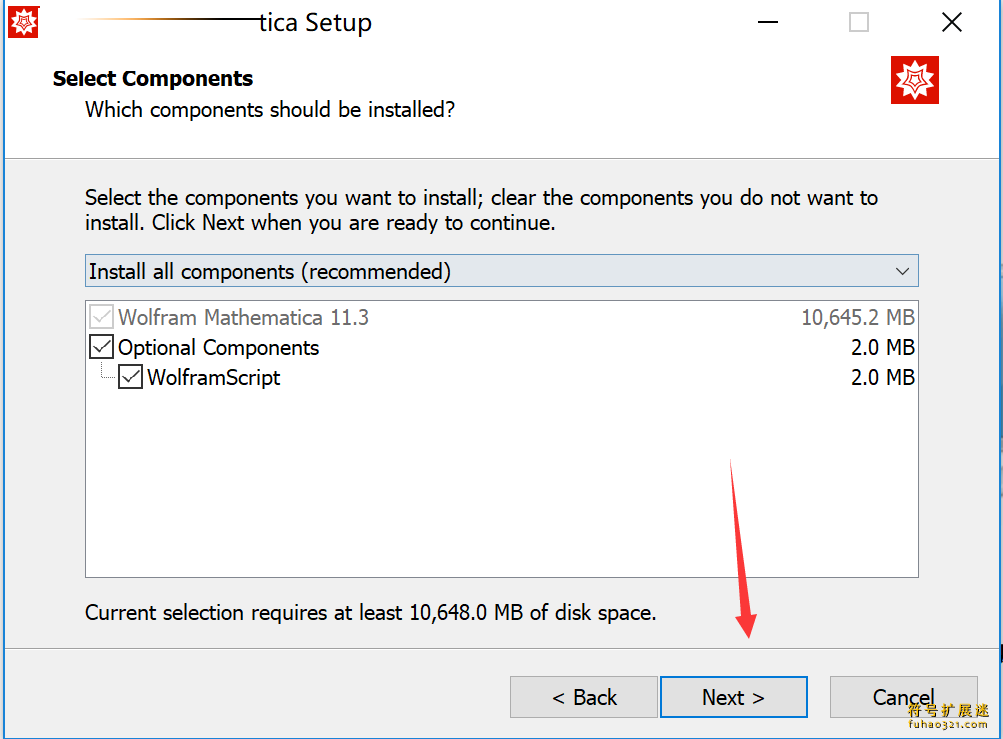Close the Setup window
Screen dimensions: 1003x739
click(951, 22)
